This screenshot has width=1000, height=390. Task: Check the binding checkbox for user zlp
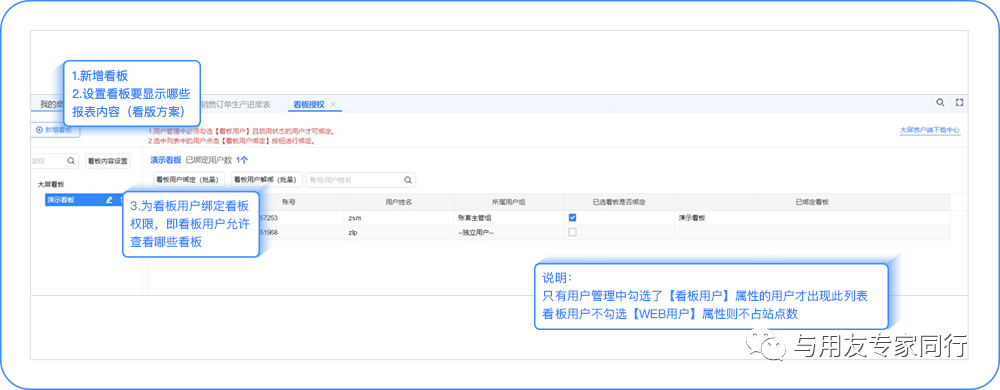tap(573, 233)
